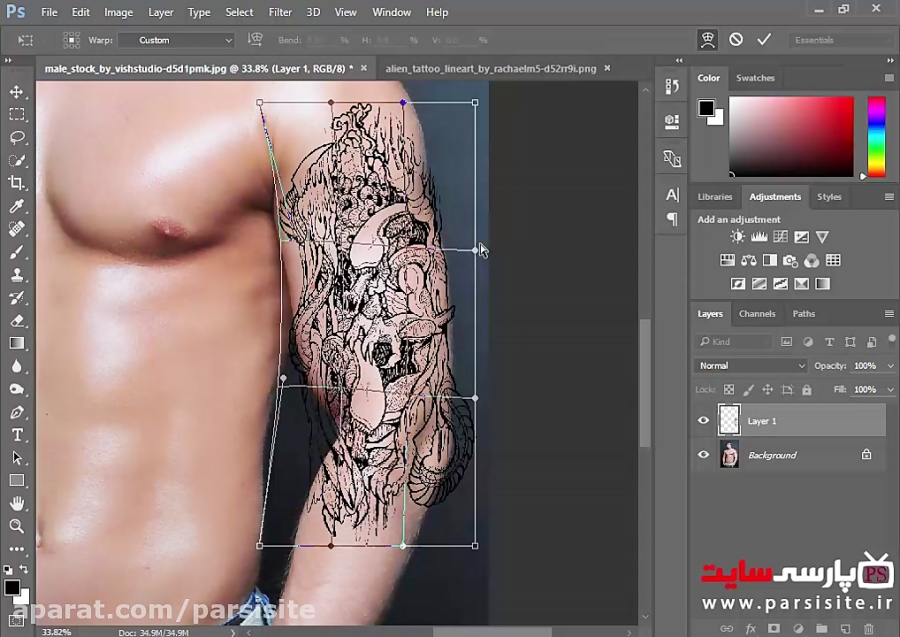The image size is (900, 637).
Task: Open the Image menu
Action: [x=118, y=12]
